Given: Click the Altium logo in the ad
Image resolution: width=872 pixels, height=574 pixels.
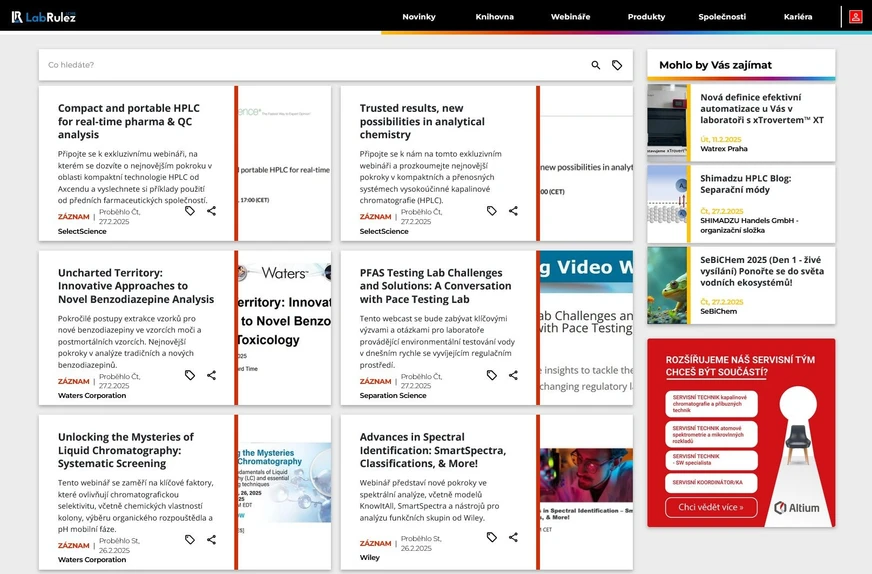Looking at the screenshot, I should [796, 508].
